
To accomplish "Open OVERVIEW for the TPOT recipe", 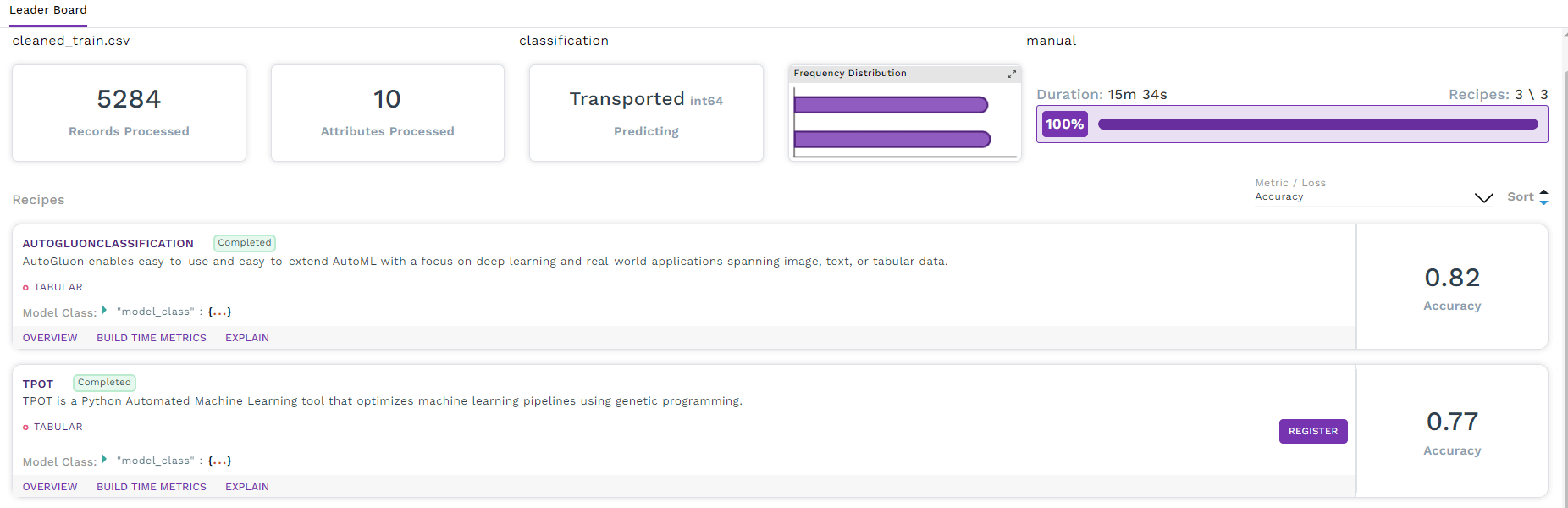I will [50, 487].
